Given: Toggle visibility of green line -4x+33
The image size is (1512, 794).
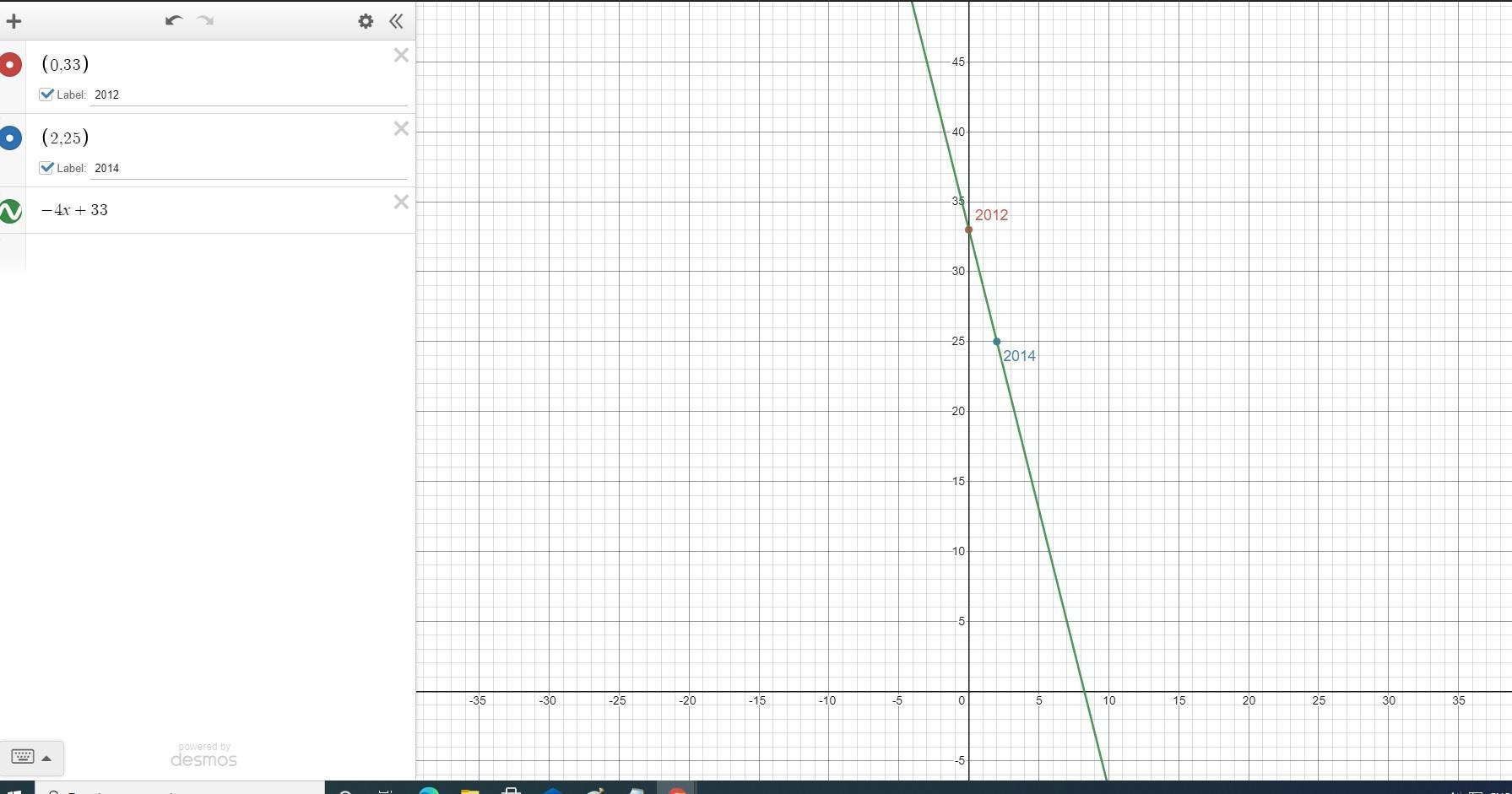Looking at the screenshot, I should click(10, 210).
